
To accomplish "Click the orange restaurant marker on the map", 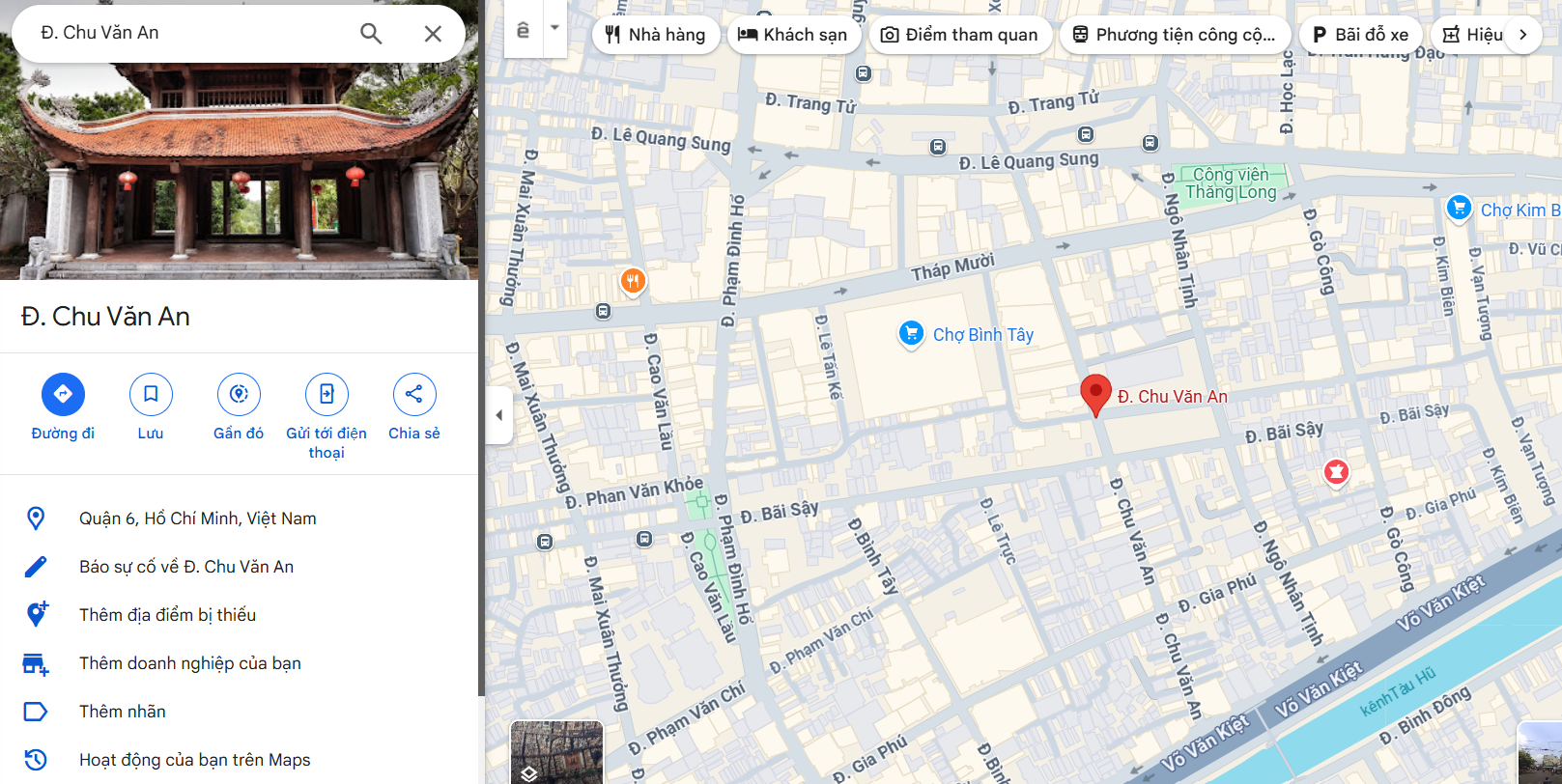I will [x=633, y=282].
